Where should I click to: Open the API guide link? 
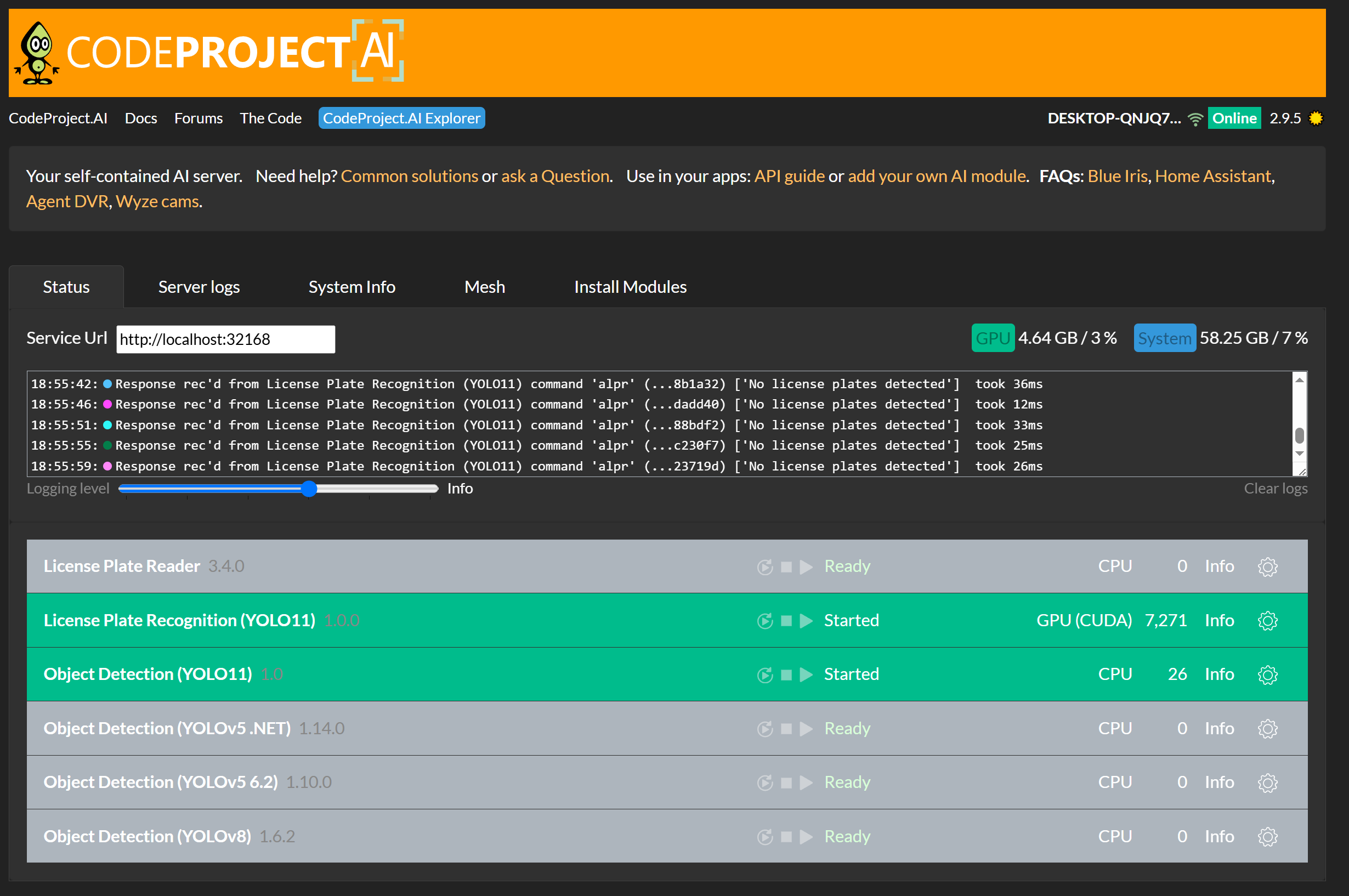[x=789, y=176]
